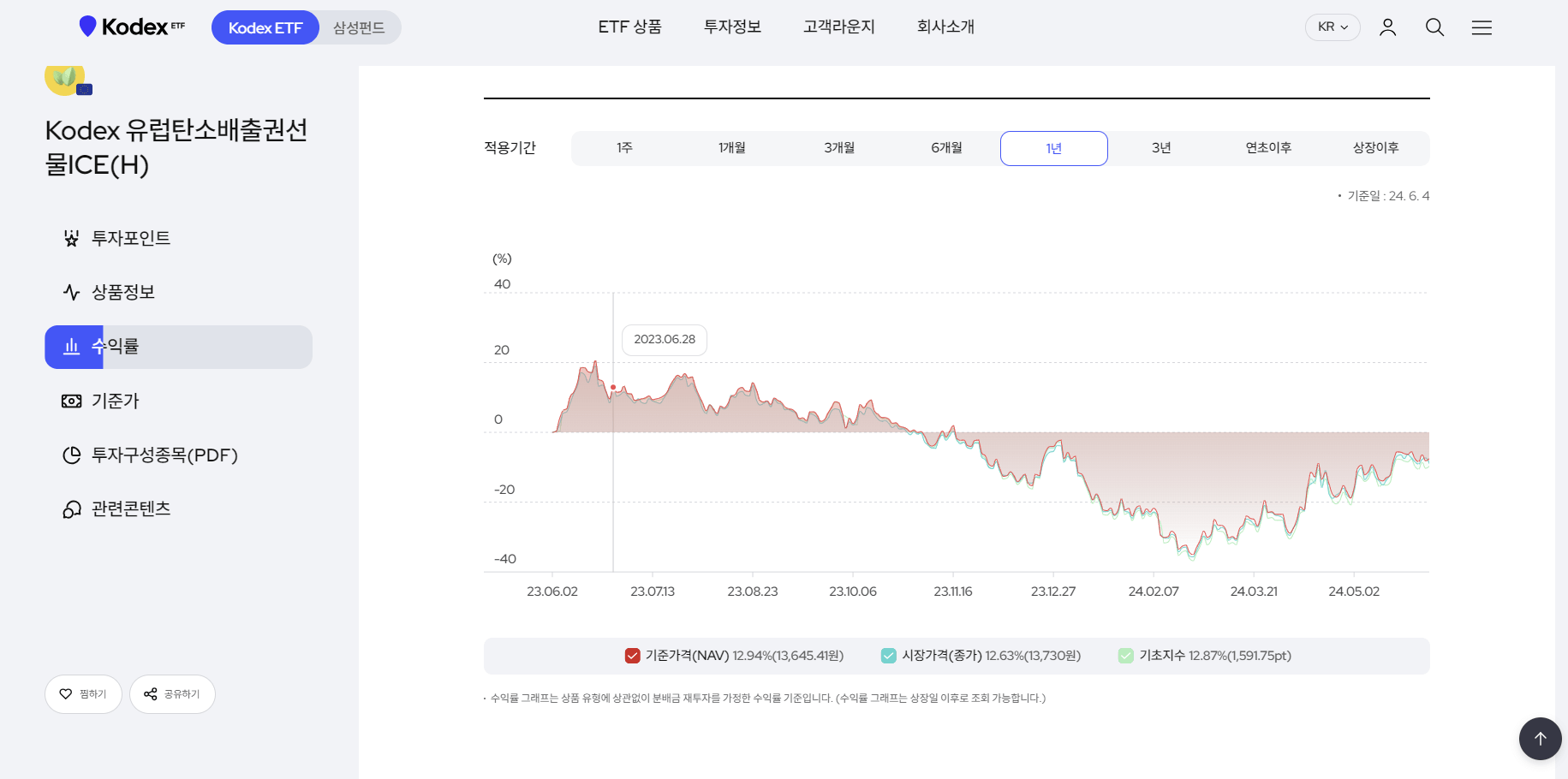
Task: Open the KR language dropdown
Action: tap(1333, 27)
